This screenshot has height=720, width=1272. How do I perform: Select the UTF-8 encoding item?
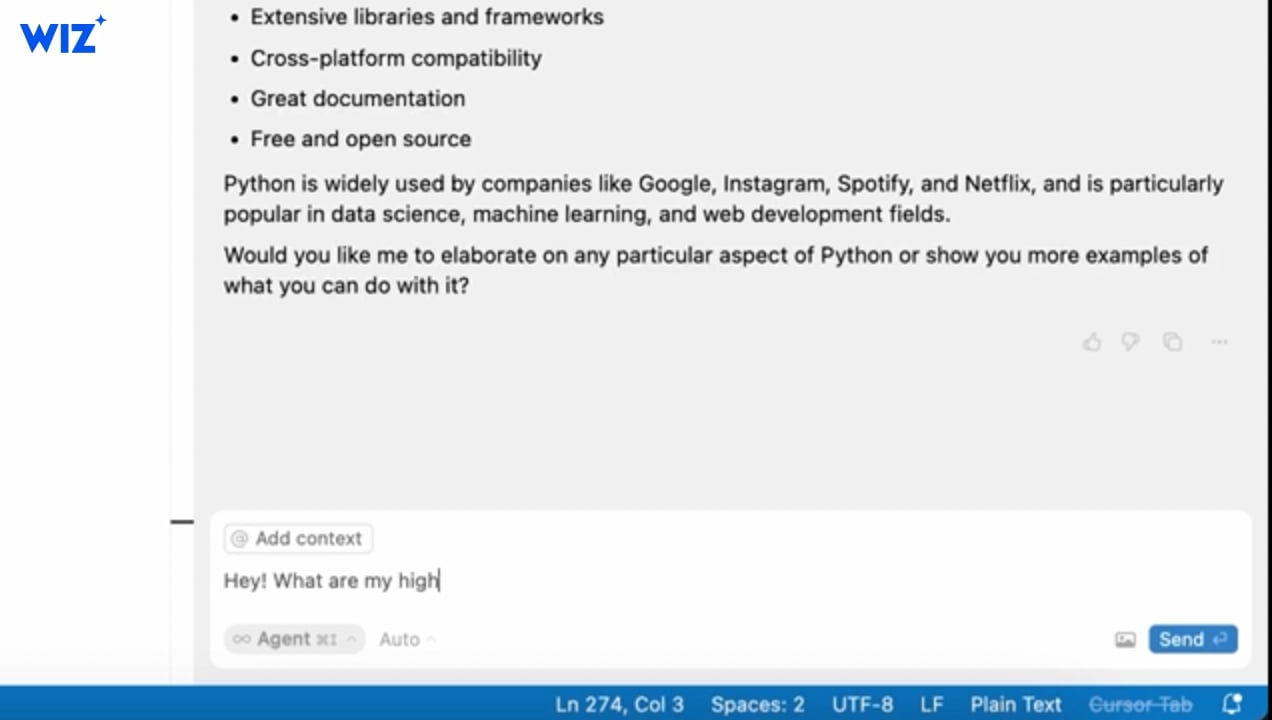(860, 704)
